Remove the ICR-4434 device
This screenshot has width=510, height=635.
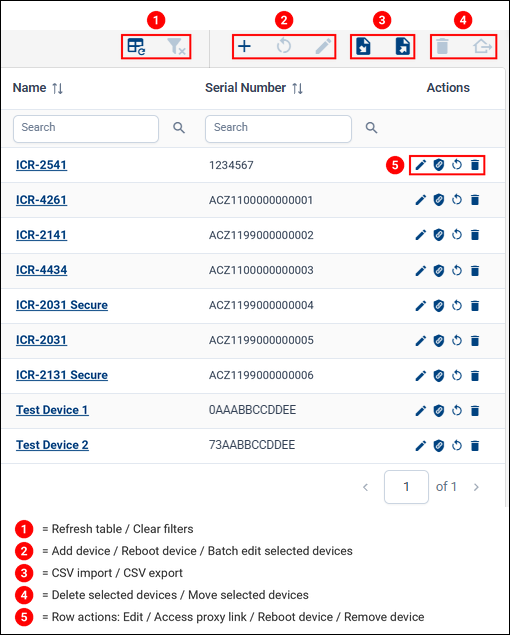475,271
